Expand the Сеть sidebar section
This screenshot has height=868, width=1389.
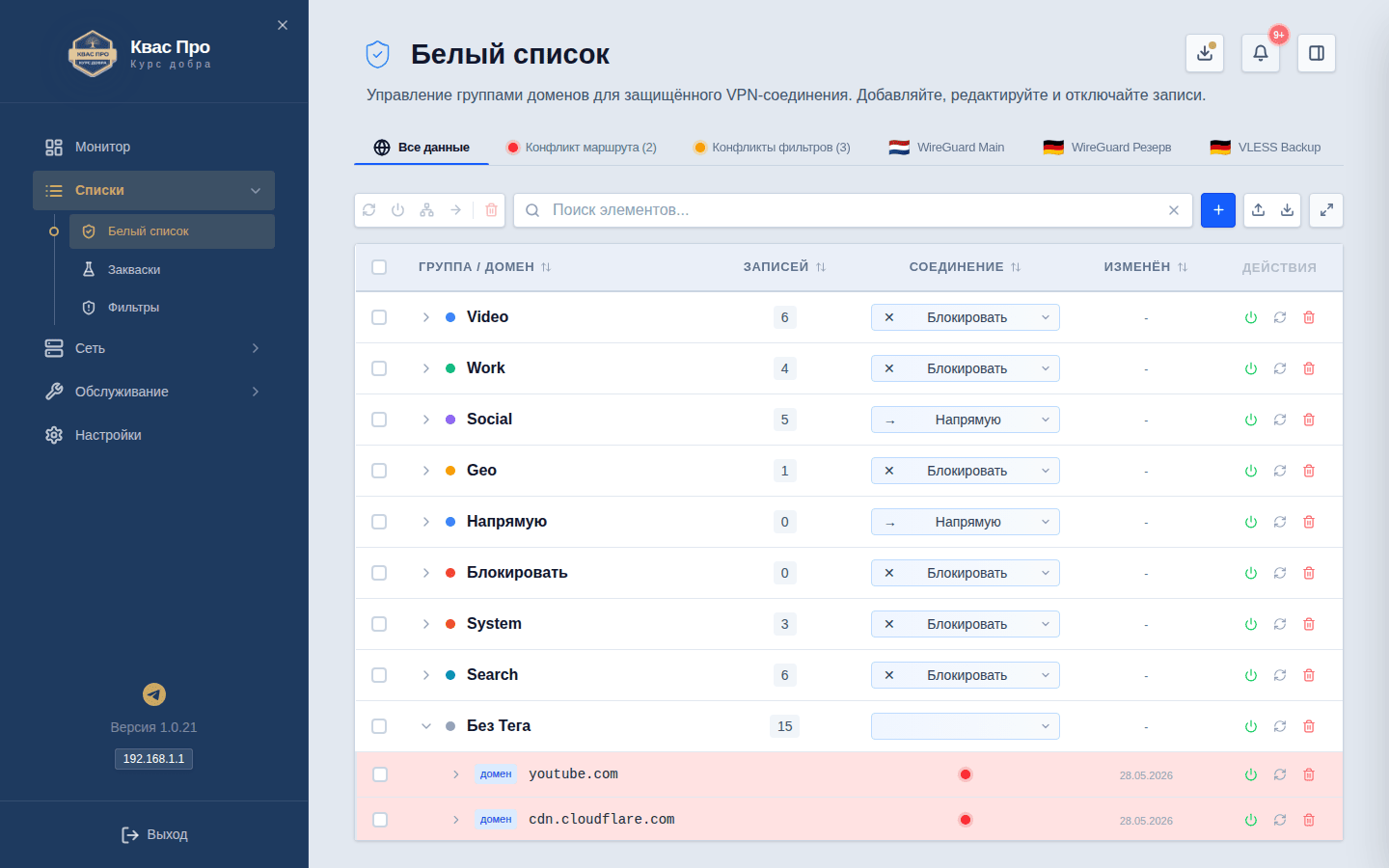click(154, 348)
